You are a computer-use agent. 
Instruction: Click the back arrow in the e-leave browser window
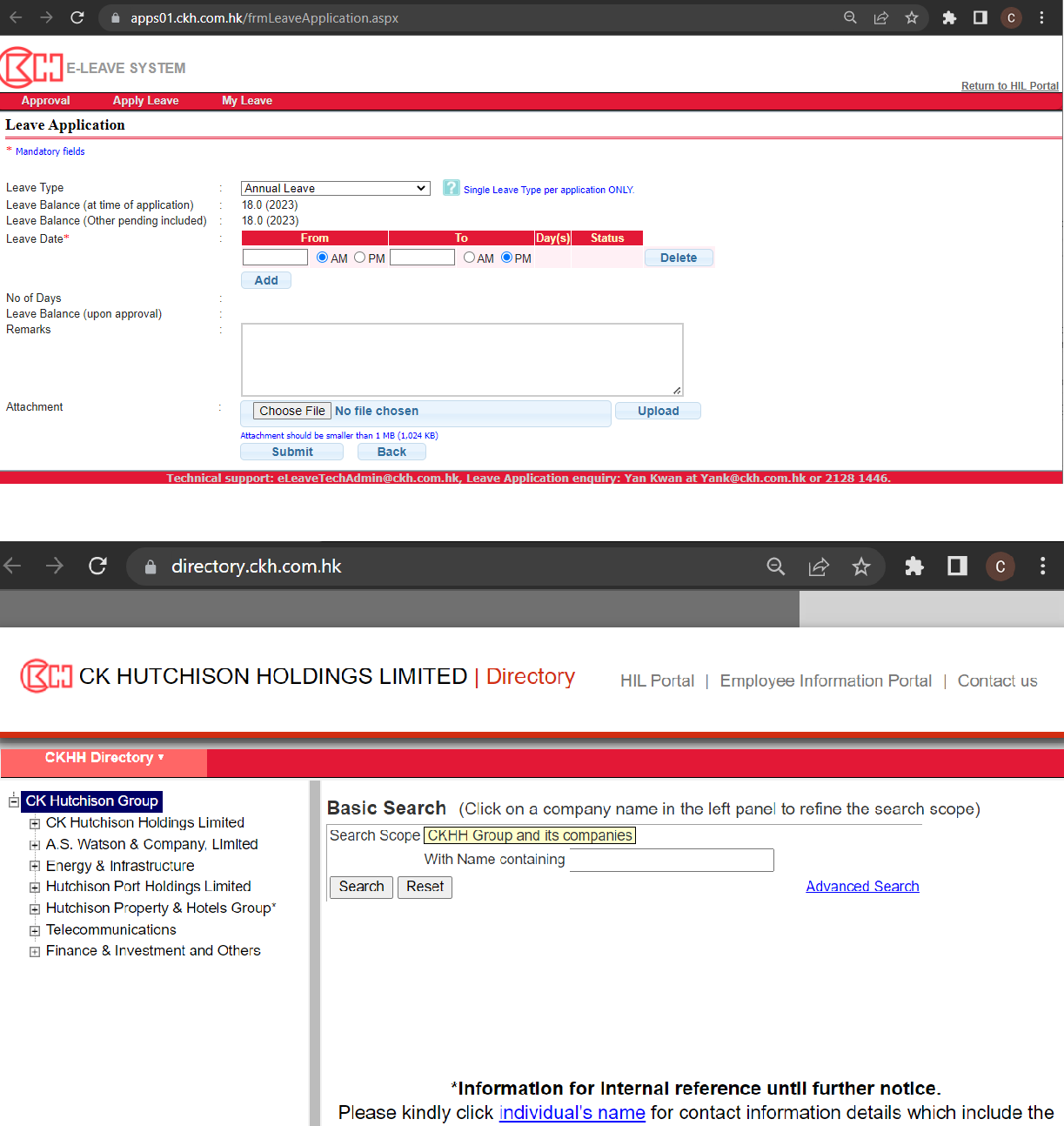15,17
